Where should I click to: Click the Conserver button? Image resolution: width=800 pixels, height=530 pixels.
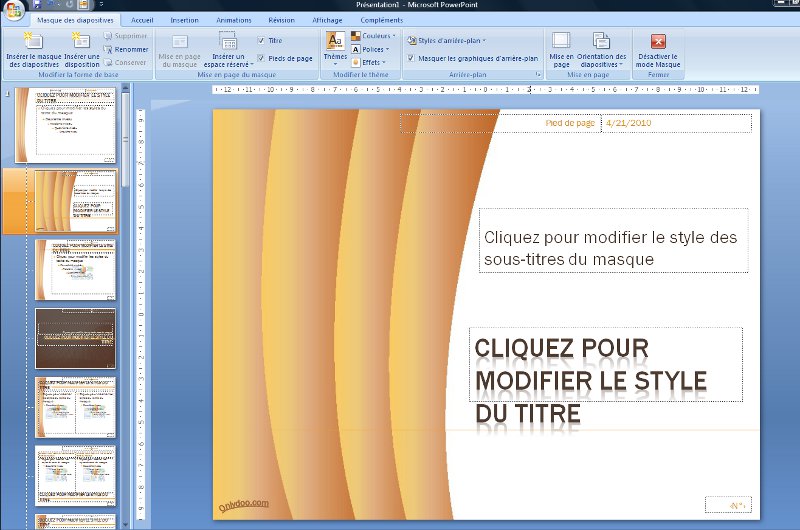(125, 62)
